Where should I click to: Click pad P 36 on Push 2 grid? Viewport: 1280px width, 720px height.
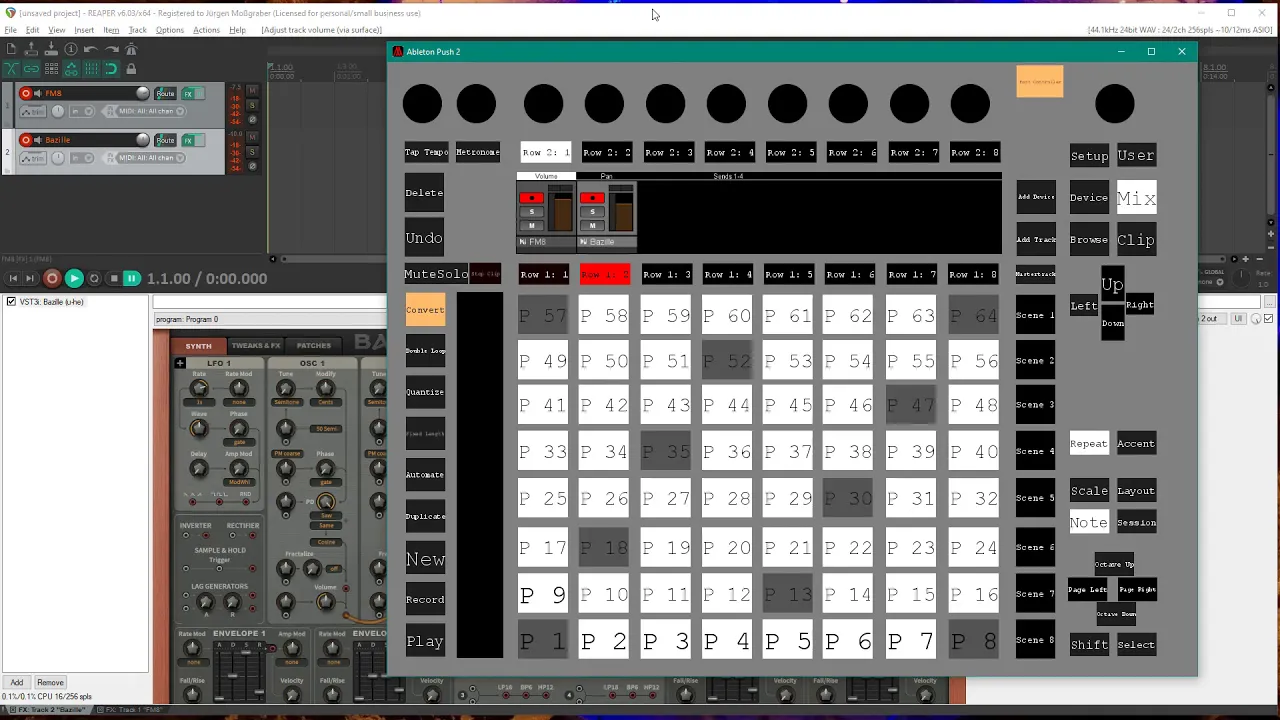click(726, 452)
